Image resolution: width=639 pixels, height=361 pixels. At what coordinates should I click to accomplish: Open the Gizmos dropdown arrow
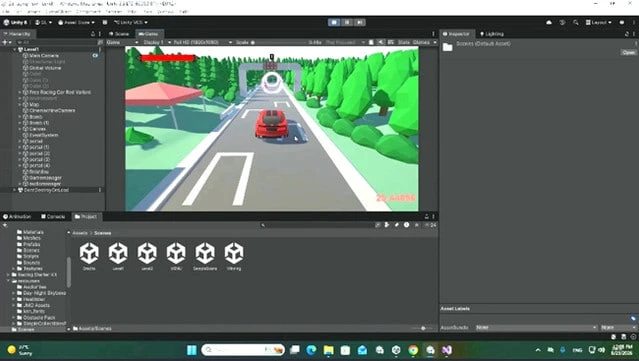click(435, 42)
